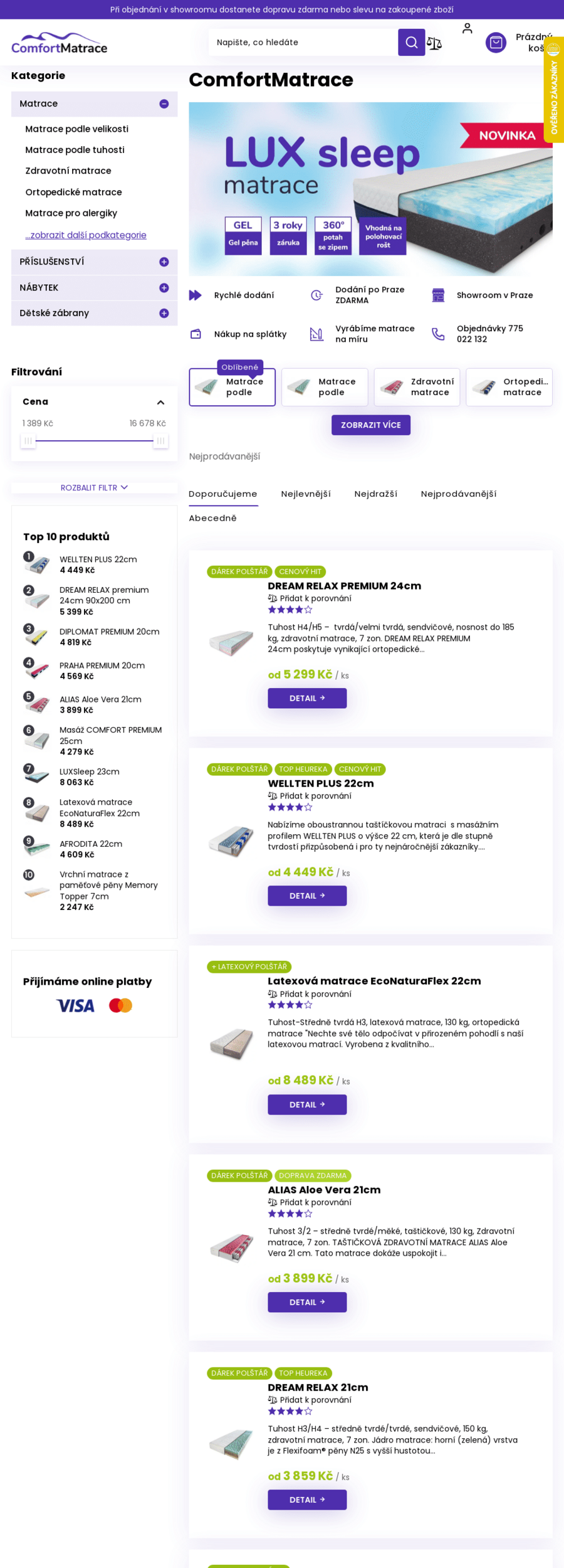Click the ComfortMatrace logo
This screenshot has width=564, height=1568.
pos(60,43)
